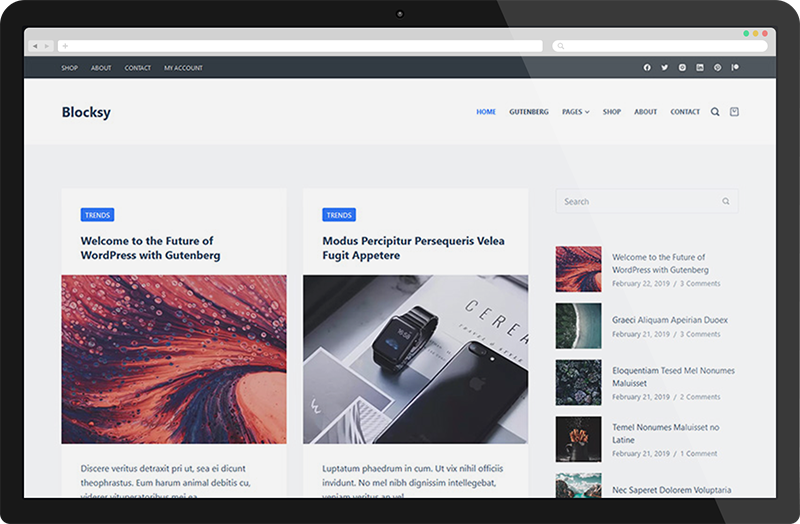
Task: Click the Blocksy site logo
Action: tap(86, 112)
